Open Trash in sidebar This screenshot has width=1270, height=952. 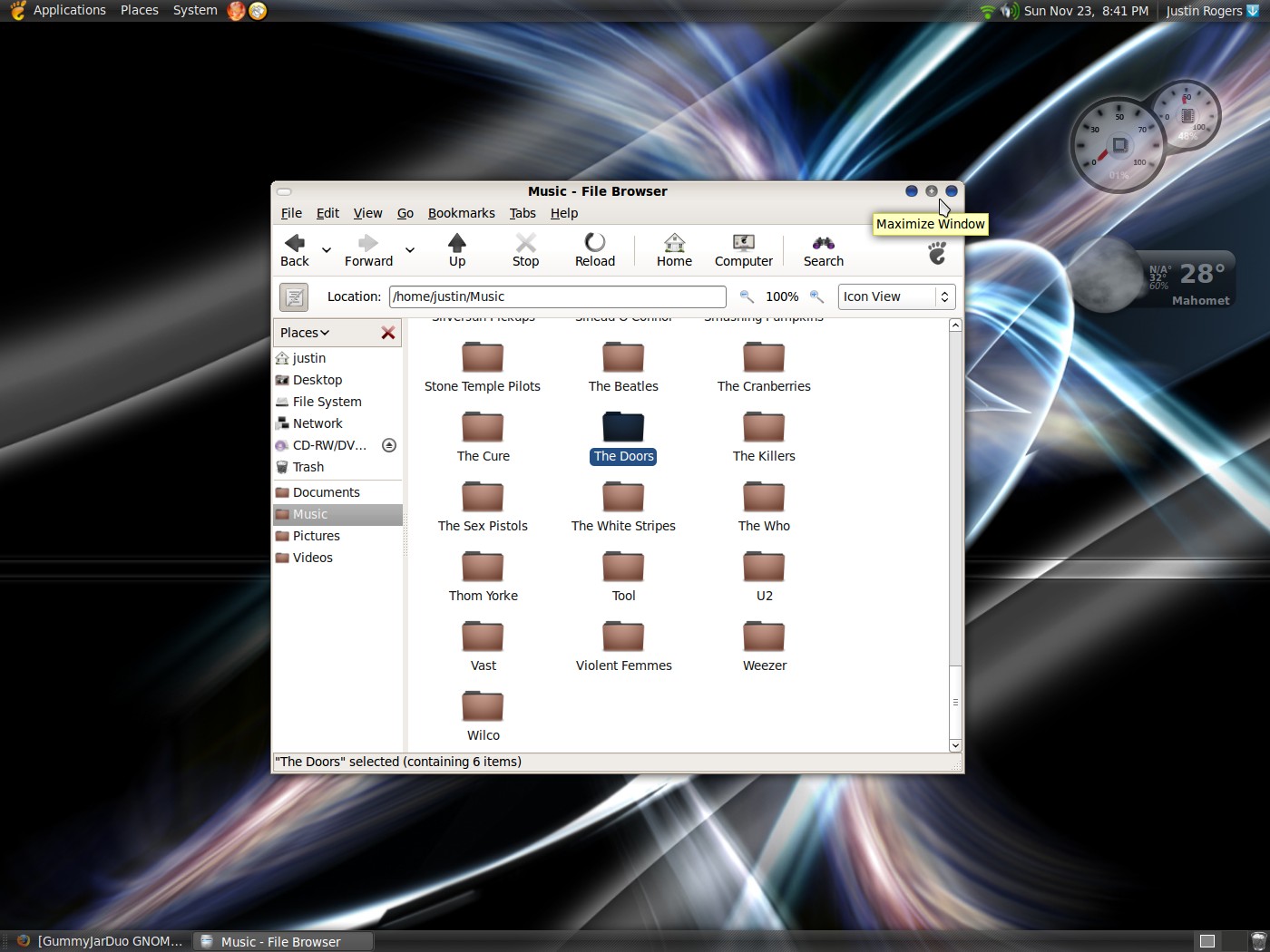click(337, 467)
